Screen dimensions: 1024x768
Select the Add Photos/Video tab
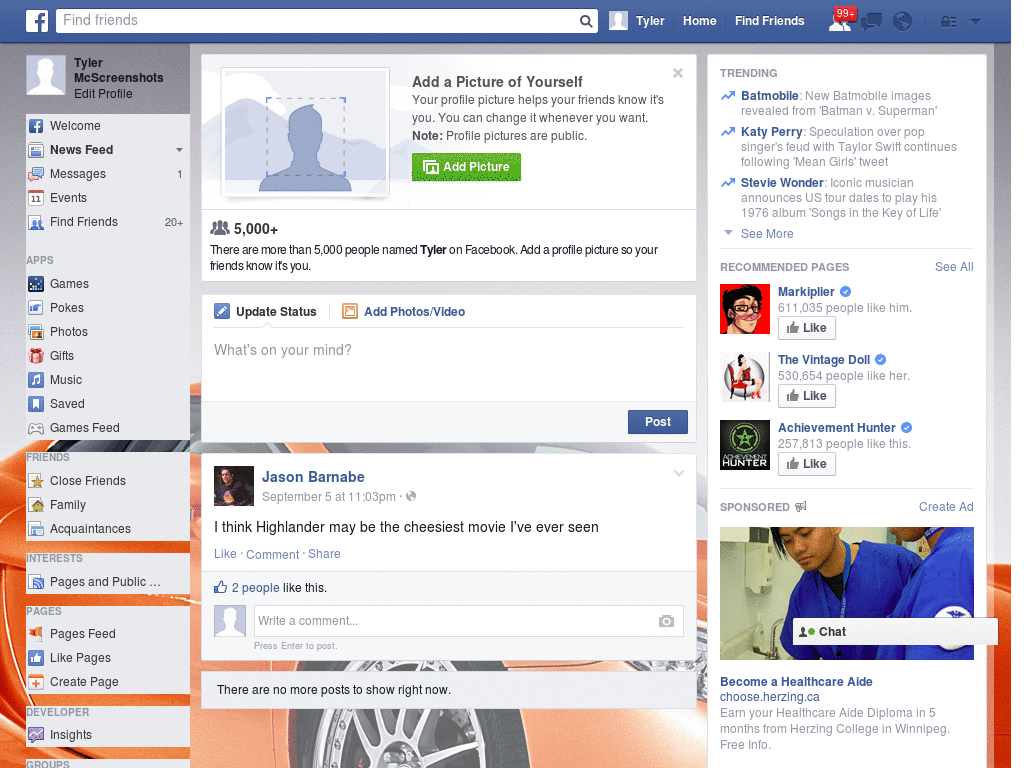pyautogui.click(x=404, y=312)
